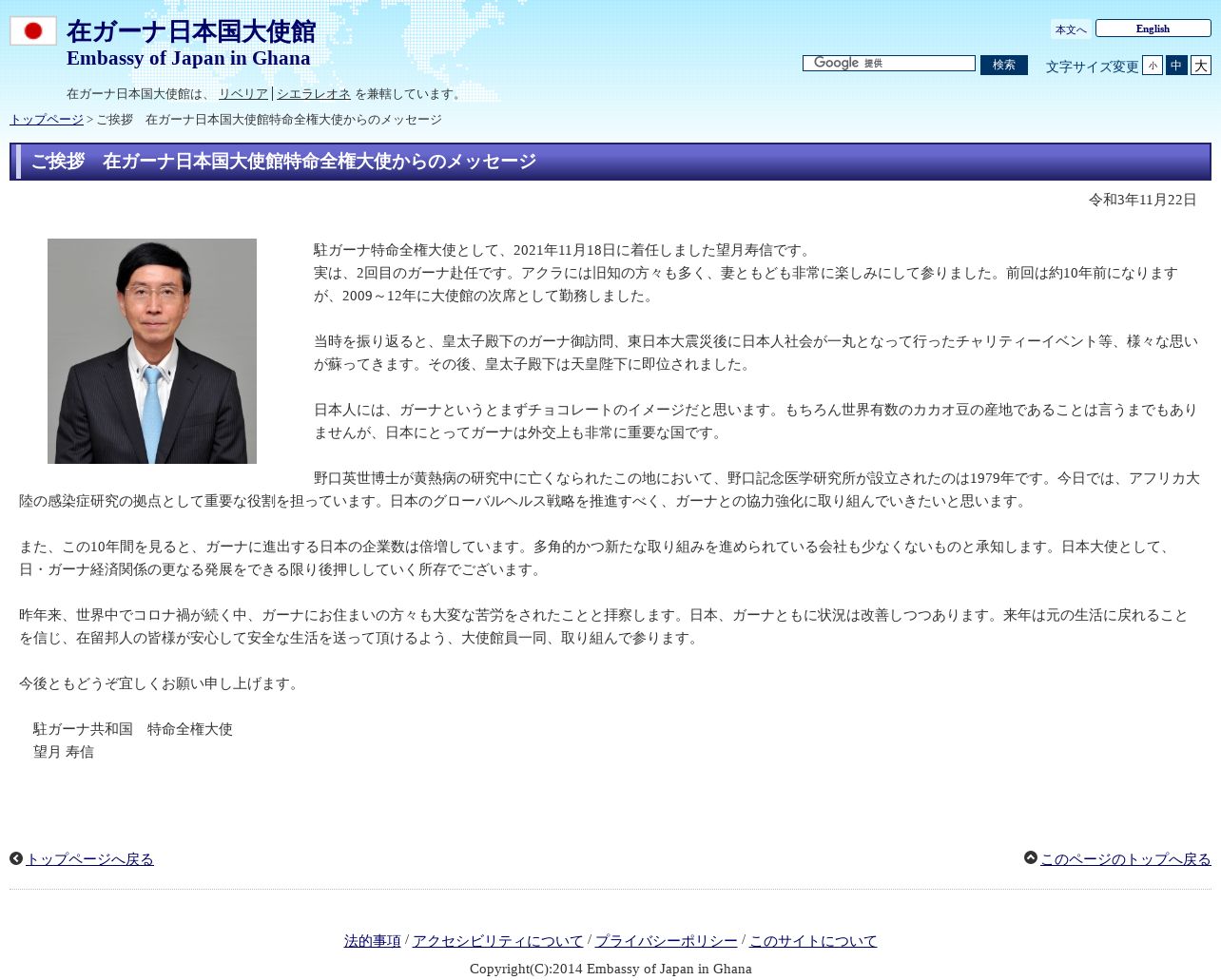The width and height of the screenshot is (1221, 980).
Task: Click the date 令和3年11月22日
Action: tap(1142, 200)
